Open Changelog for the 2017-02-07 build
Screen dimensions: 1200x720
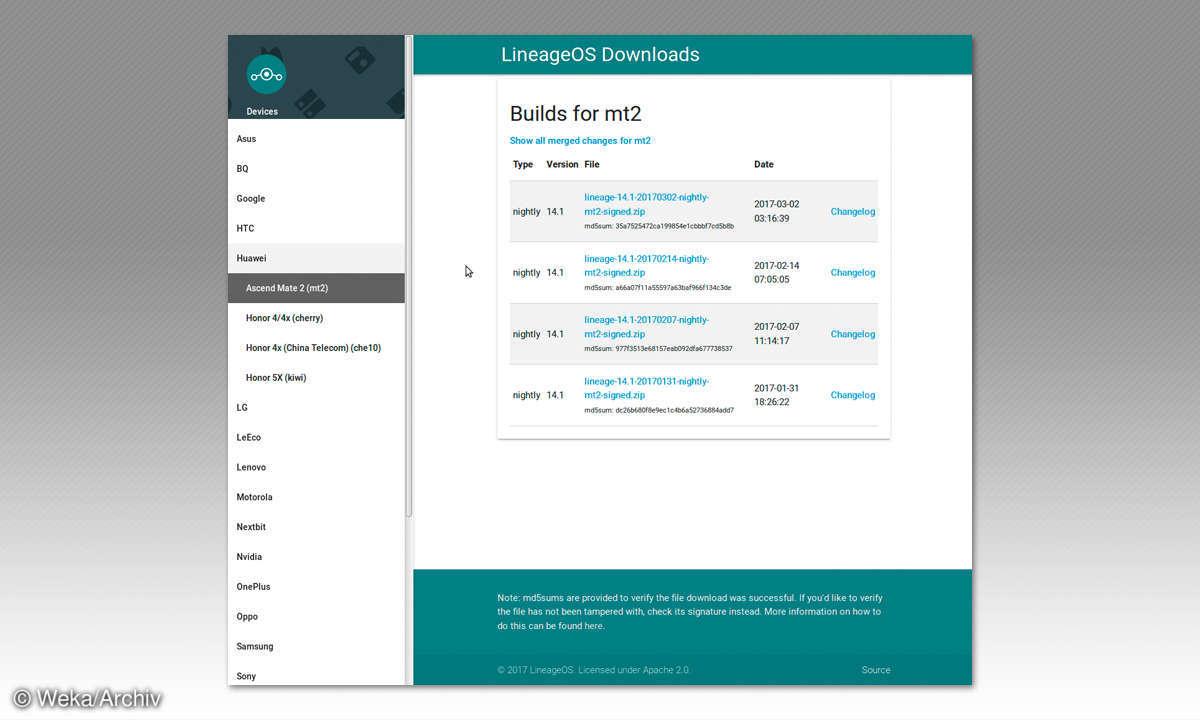853,334
